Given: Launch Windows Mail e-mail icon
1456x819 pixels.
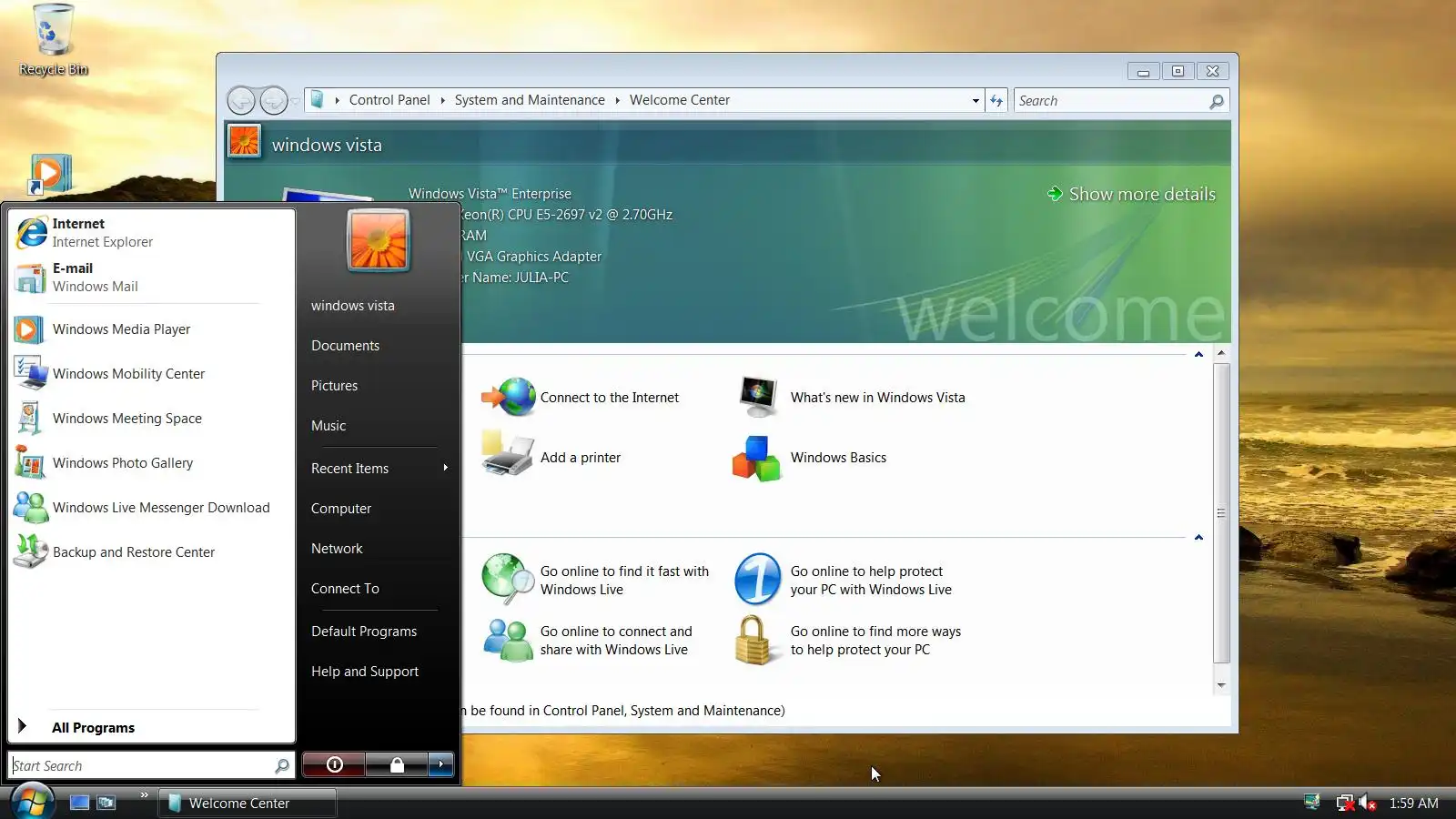Looking at the screenshot, I should tap(31, 278).
